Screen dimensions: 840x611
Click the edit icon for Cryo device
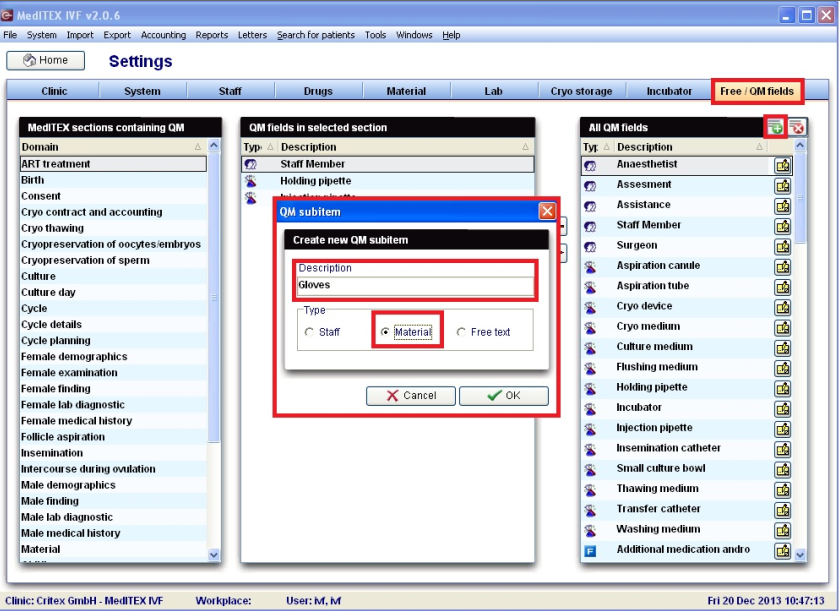point(783,308)
